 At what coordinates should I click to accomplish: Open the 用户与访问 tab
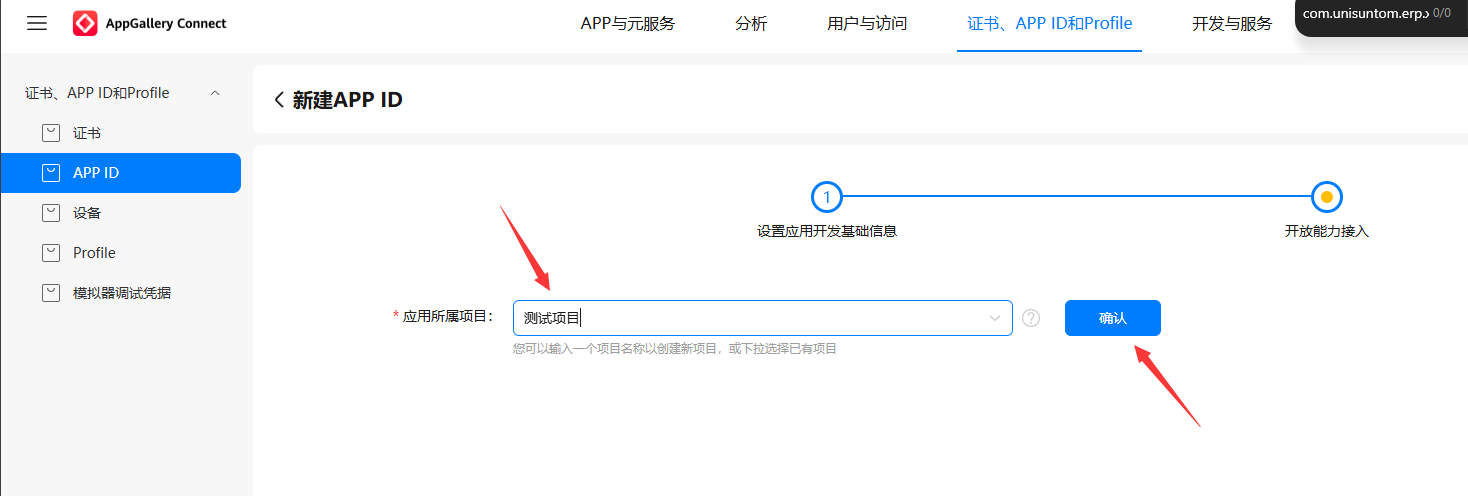[x=867, y=24]
